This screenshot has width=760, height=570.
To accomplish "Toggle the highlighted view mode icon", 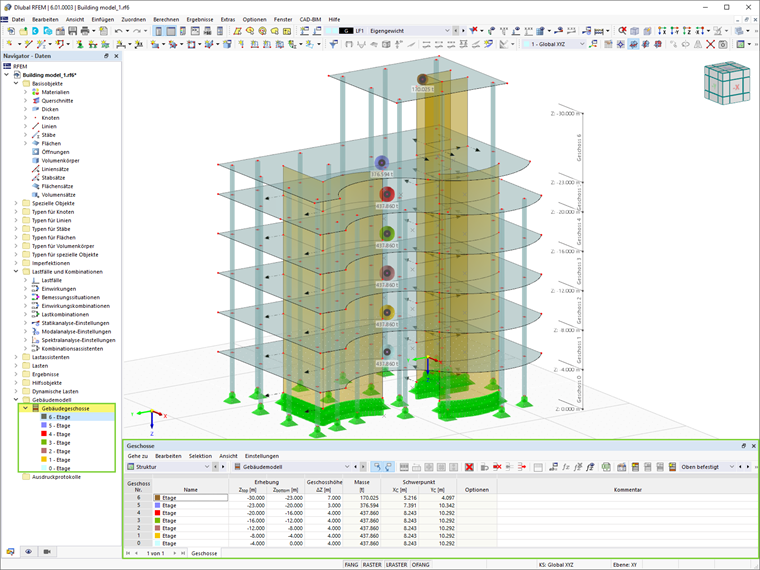I will [633, 44].
